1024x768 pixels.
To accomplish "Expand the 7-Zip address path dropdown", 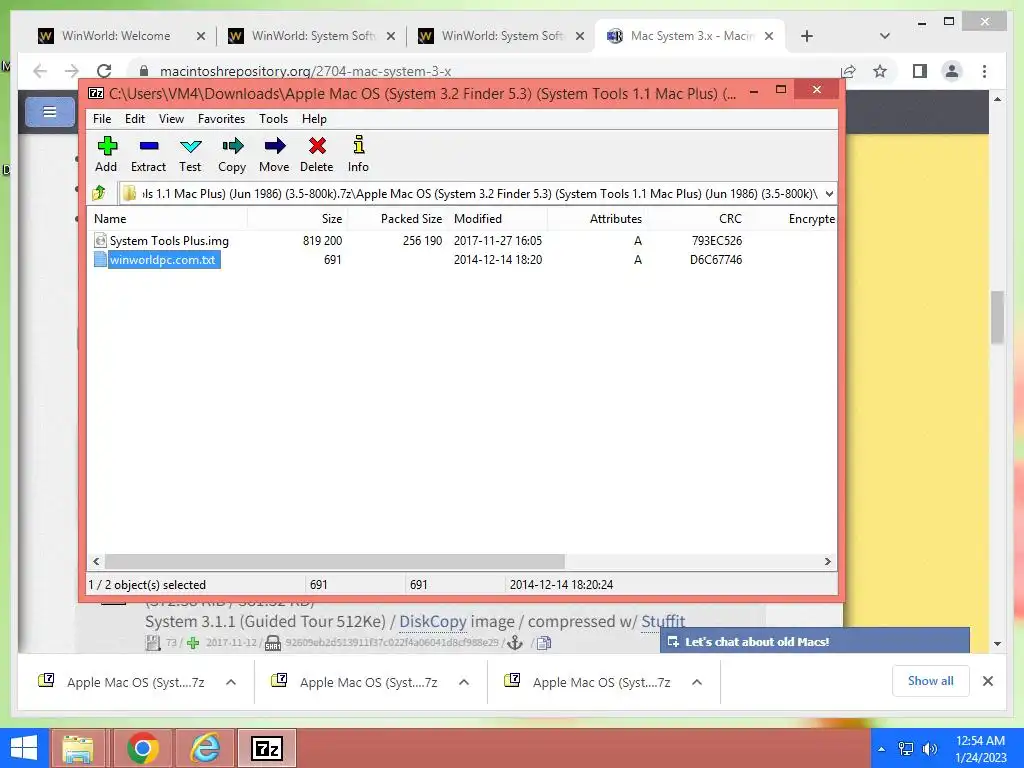I will tap(829, 193).
